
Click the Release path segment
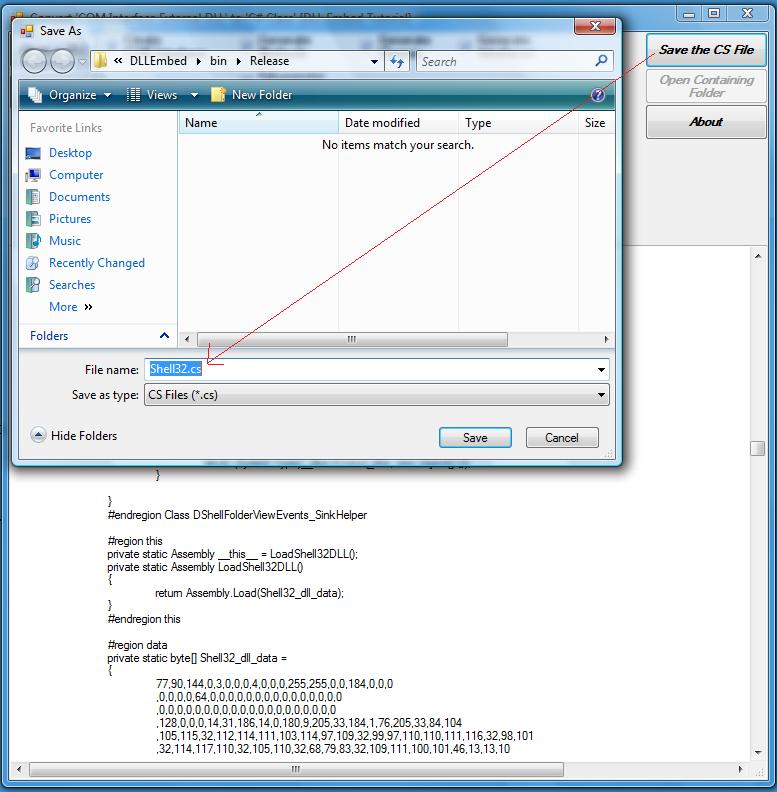pyautogui.click(x=269, y=61)
